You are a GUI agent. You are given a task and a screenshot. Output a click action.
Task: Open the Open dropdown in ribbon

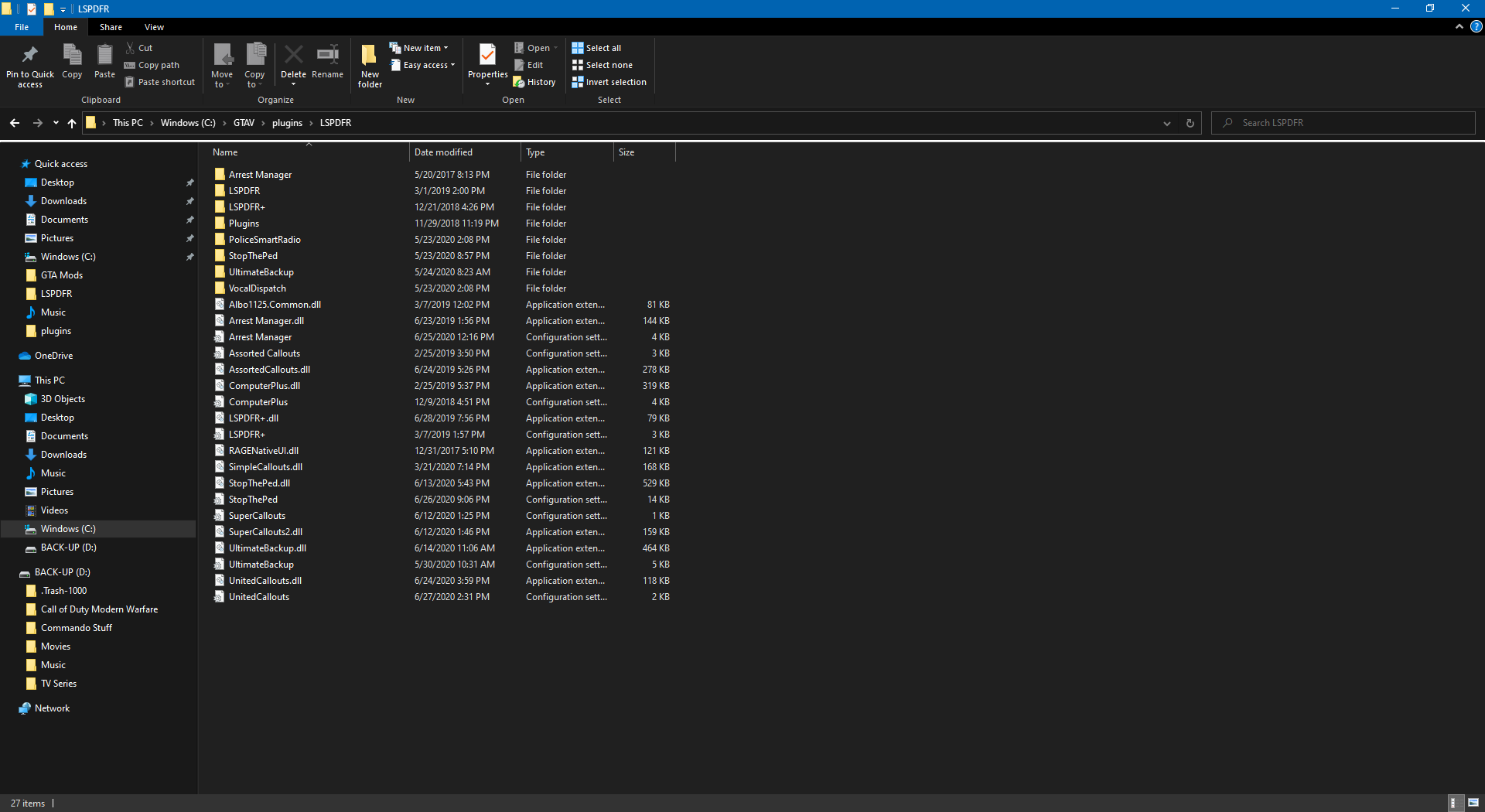(x=535, y=48)
